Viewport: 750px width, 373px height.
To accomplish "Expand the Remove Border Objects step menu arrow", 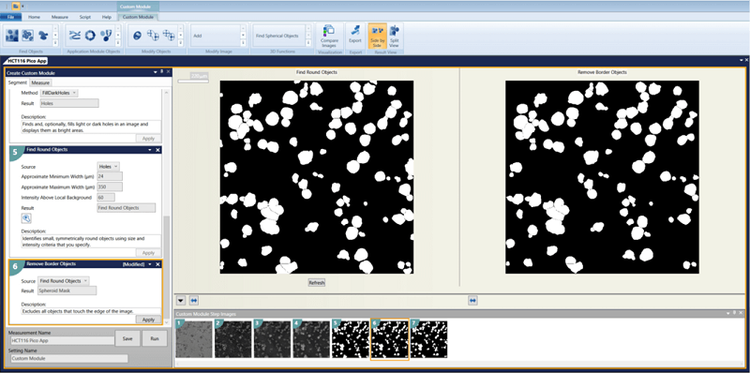I will (150, 264).
